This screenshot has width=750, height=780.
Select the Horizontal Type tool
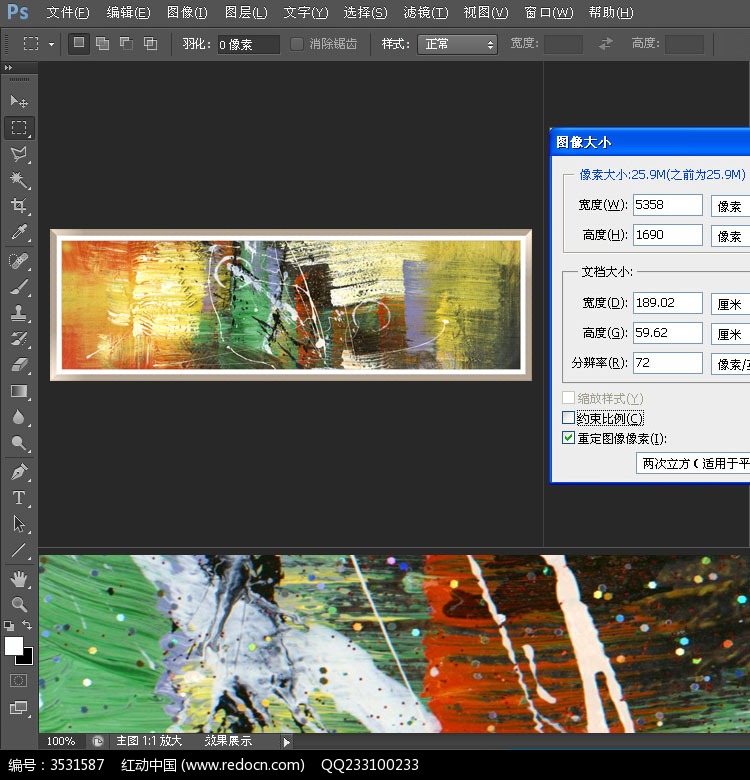(19, 498)
